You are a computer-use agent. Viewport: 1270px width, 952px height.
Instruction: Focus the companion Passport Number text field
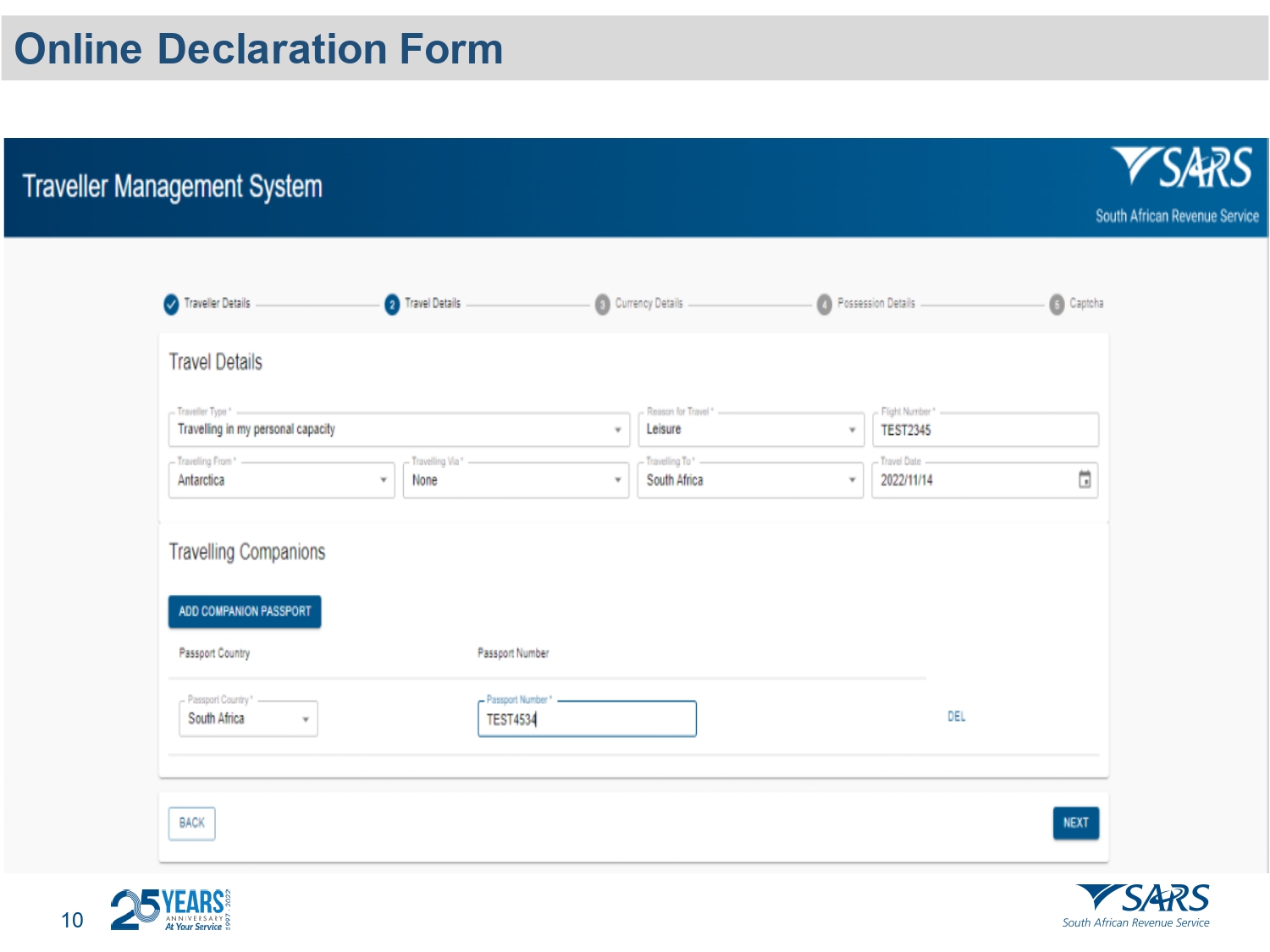(x=586, y=719)
